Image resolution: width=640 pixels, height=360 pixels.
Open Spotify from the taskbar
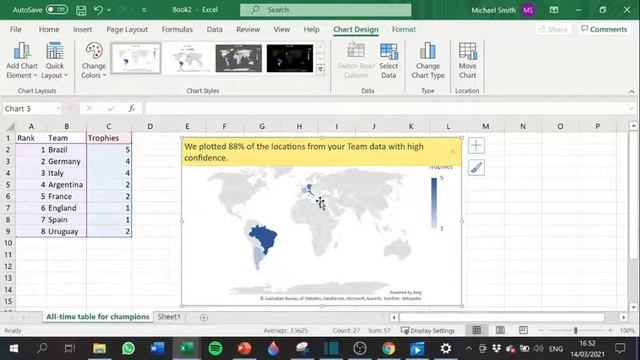pyautogui.click(x=216, y=349)
